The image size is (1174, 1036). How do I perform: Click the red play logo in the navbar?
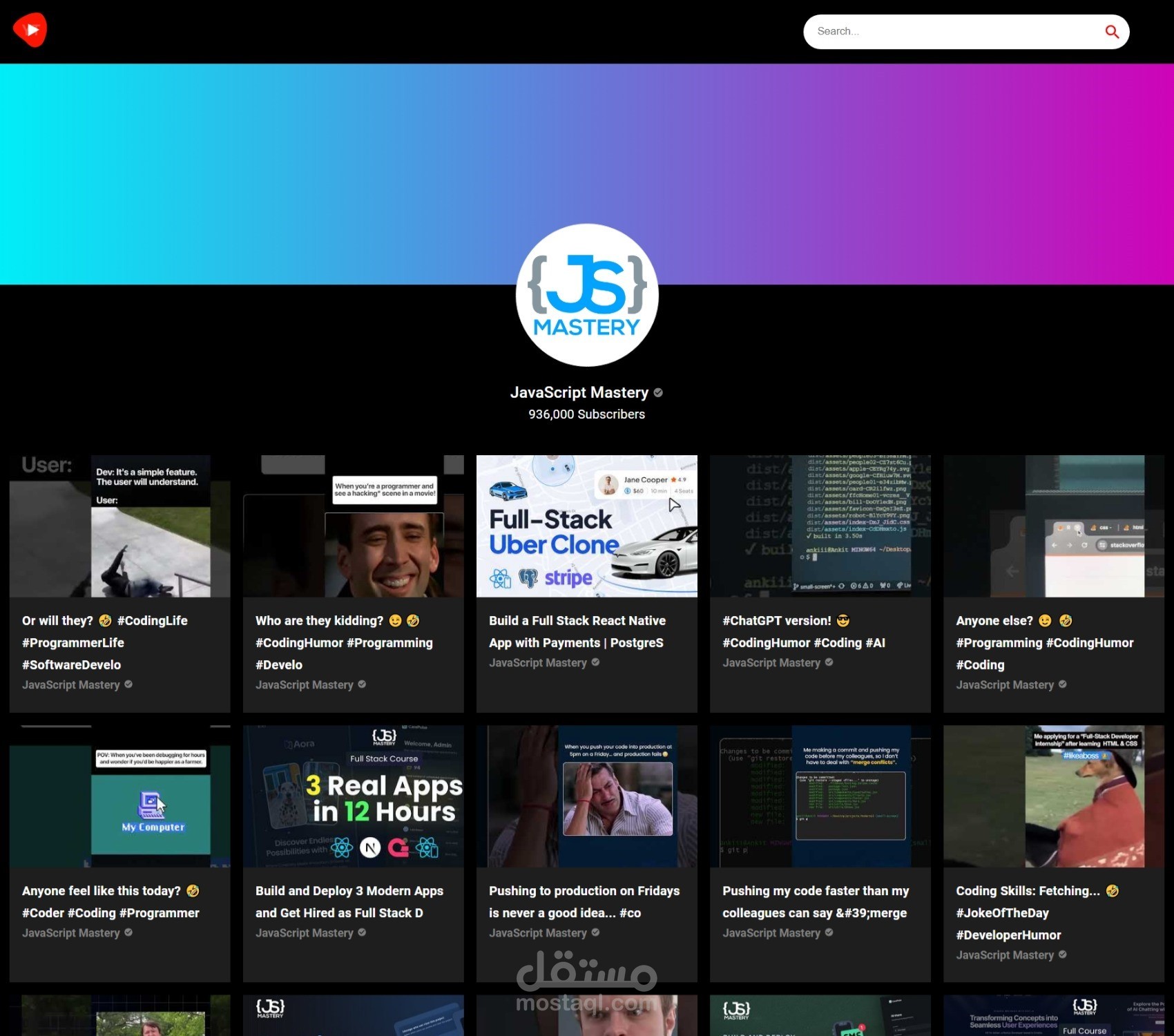[x=30, y=30]
